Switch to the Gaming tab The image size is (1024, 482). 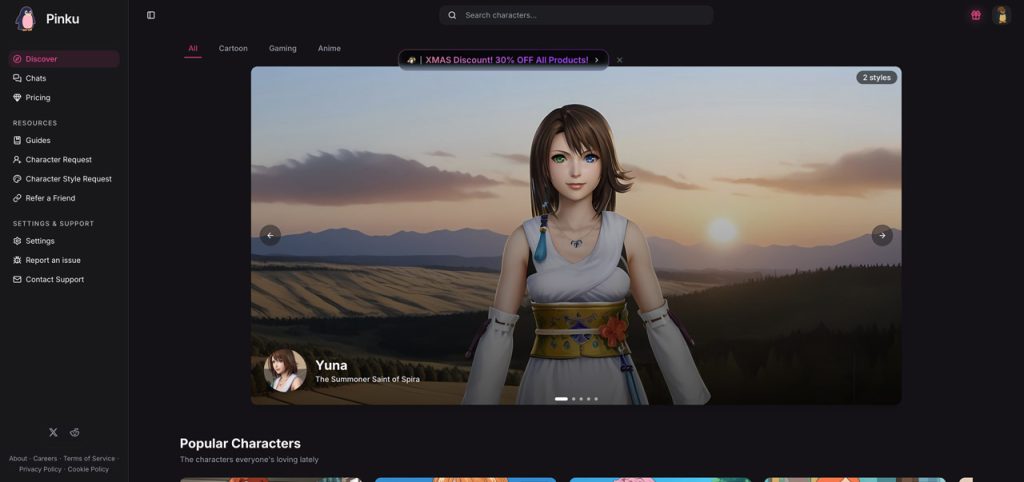click(x=282, y=48)
